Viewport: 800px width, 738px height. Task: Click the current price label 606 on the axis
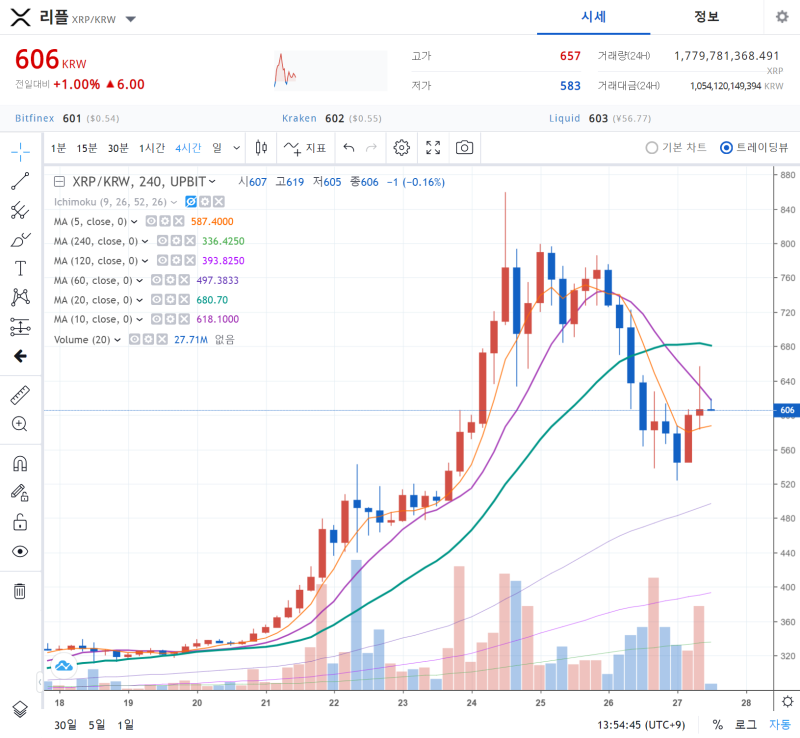coord(786,410)
